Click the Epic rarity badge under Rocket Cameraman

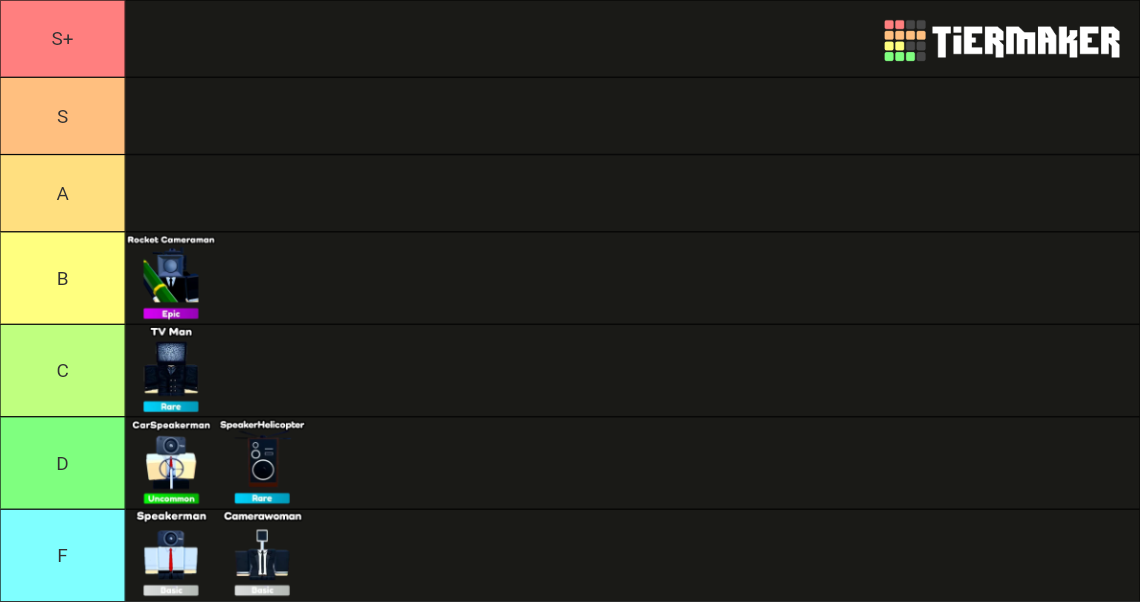[x=171, y=313]
